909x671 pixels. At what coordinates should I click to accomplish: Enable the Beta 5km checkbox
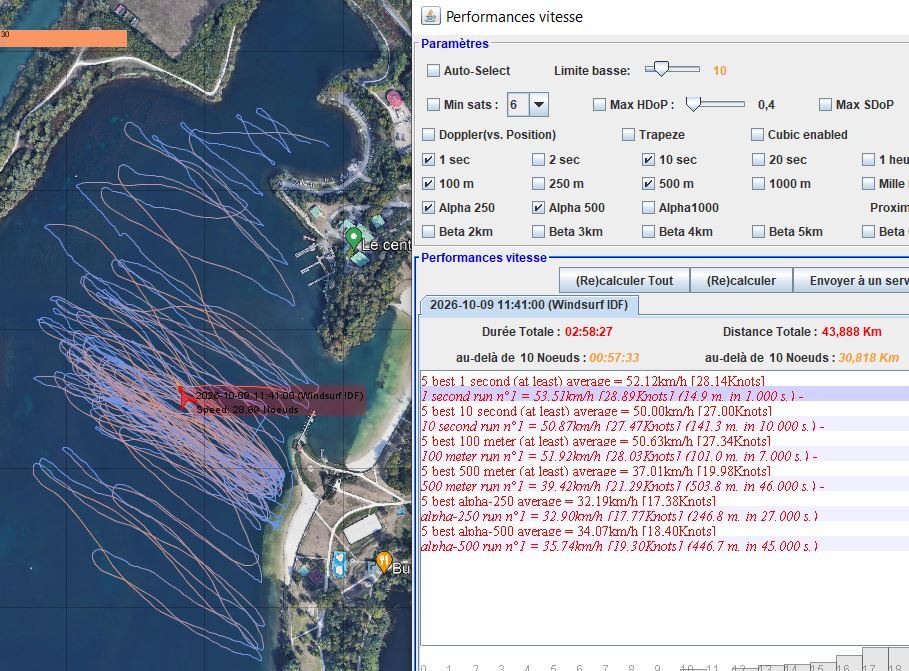[x=758, y=232]
